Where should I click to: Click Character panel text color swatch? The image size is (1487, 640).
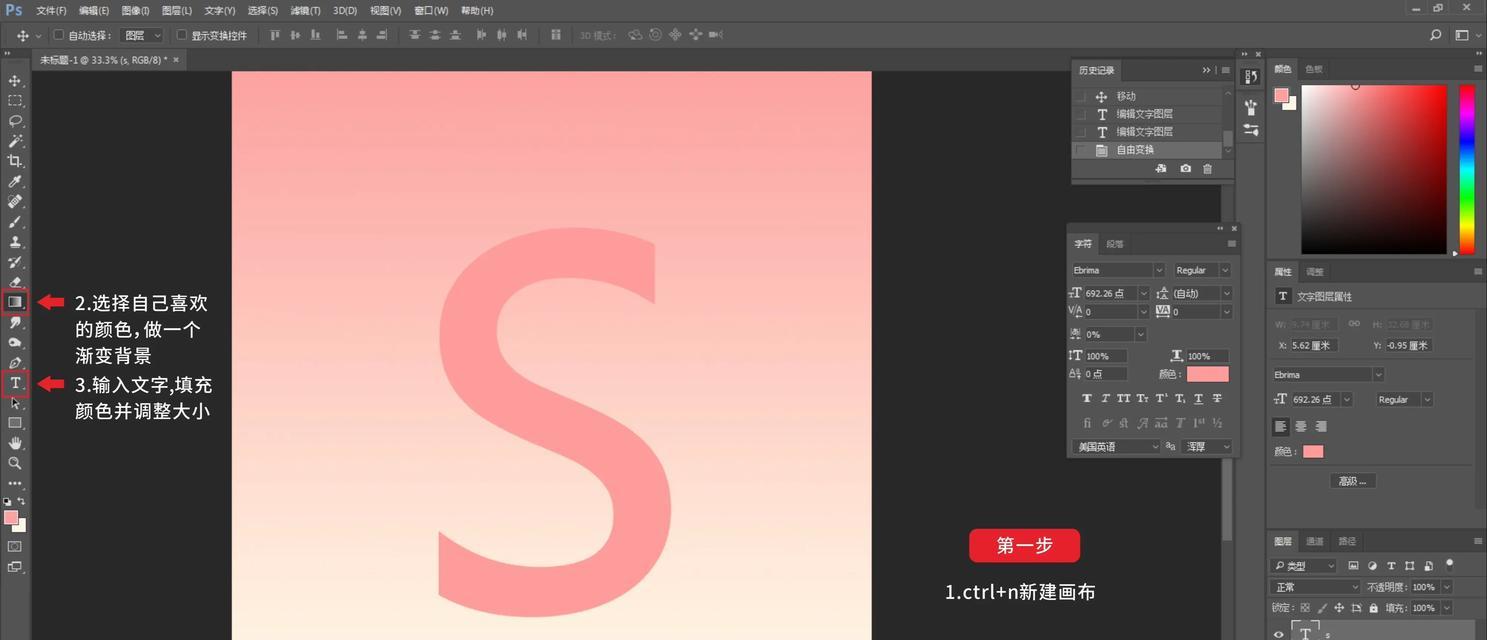(x=1207, y=374)
